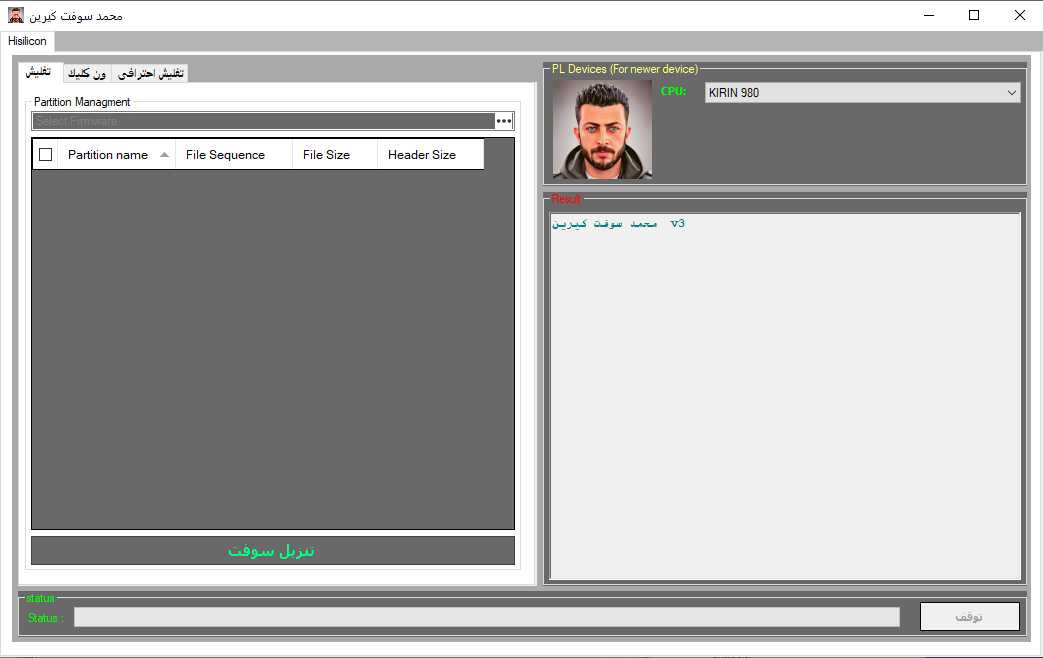Click the File Sequence column header
1043x658 pixels.
(x=225, y=154)
